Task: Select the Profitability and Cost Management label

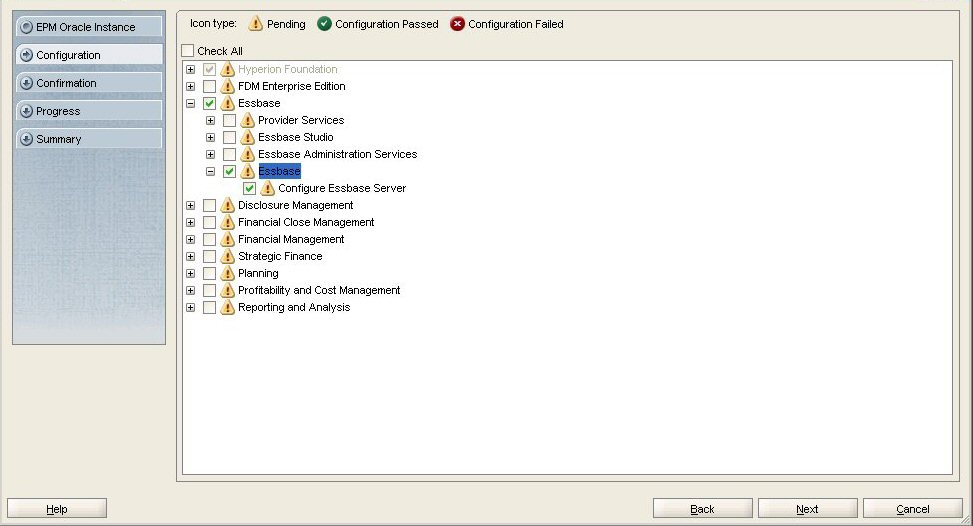Action: (319, 290)
